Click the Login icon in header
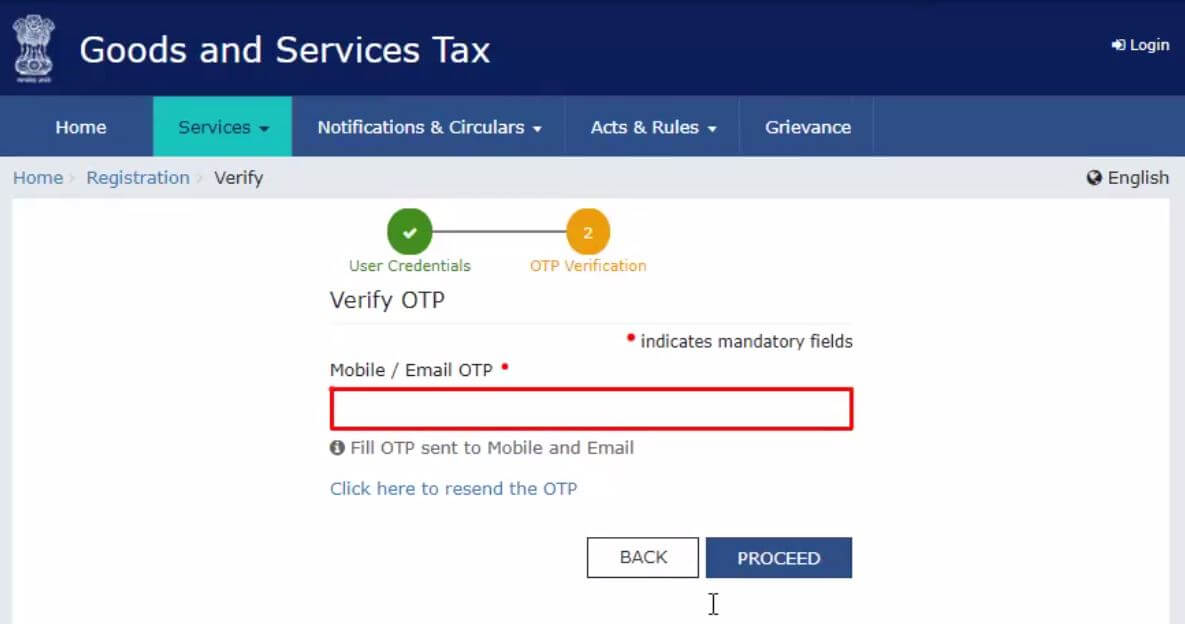1185x624 pixels. (1118, 45)
